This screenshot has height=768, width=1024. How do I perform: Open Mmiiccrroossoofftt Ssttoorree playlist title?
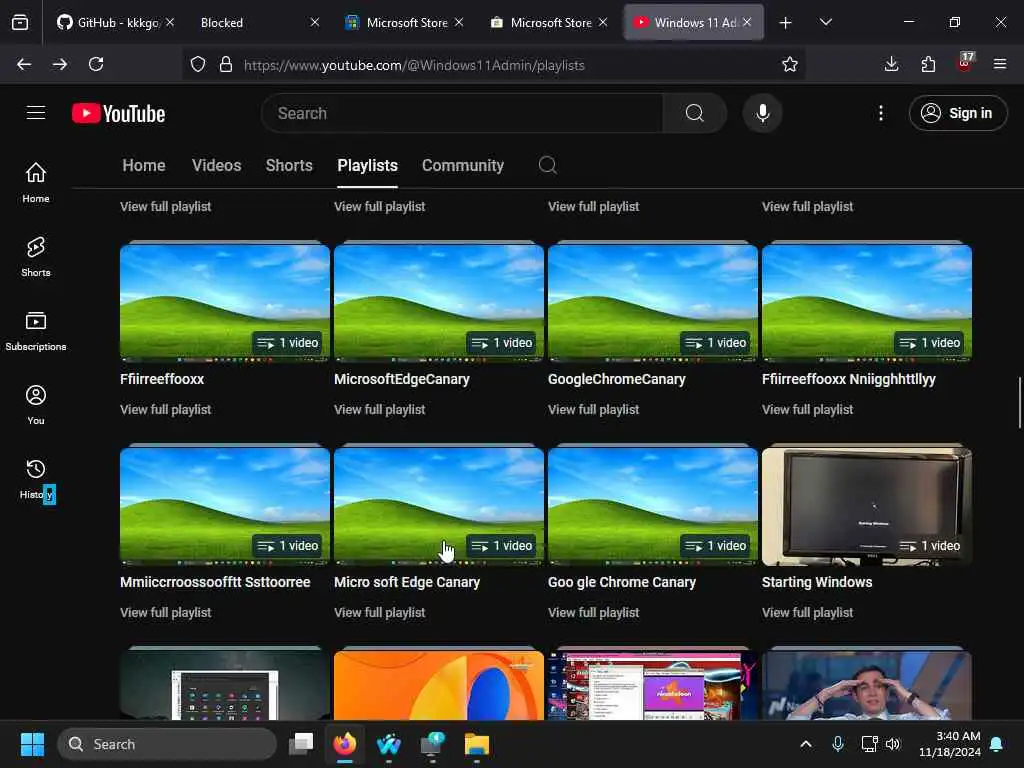coord(215,582)
